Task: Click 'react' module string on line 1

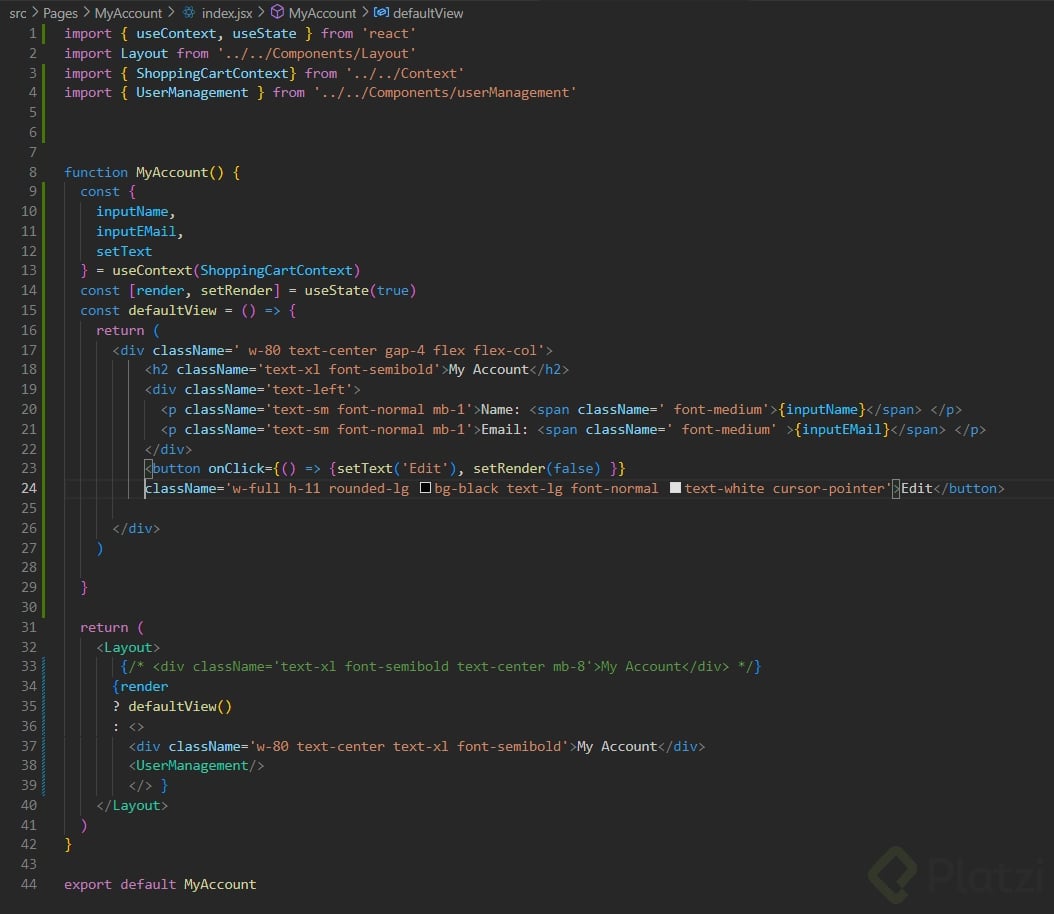Action: [x=389, y=34]
